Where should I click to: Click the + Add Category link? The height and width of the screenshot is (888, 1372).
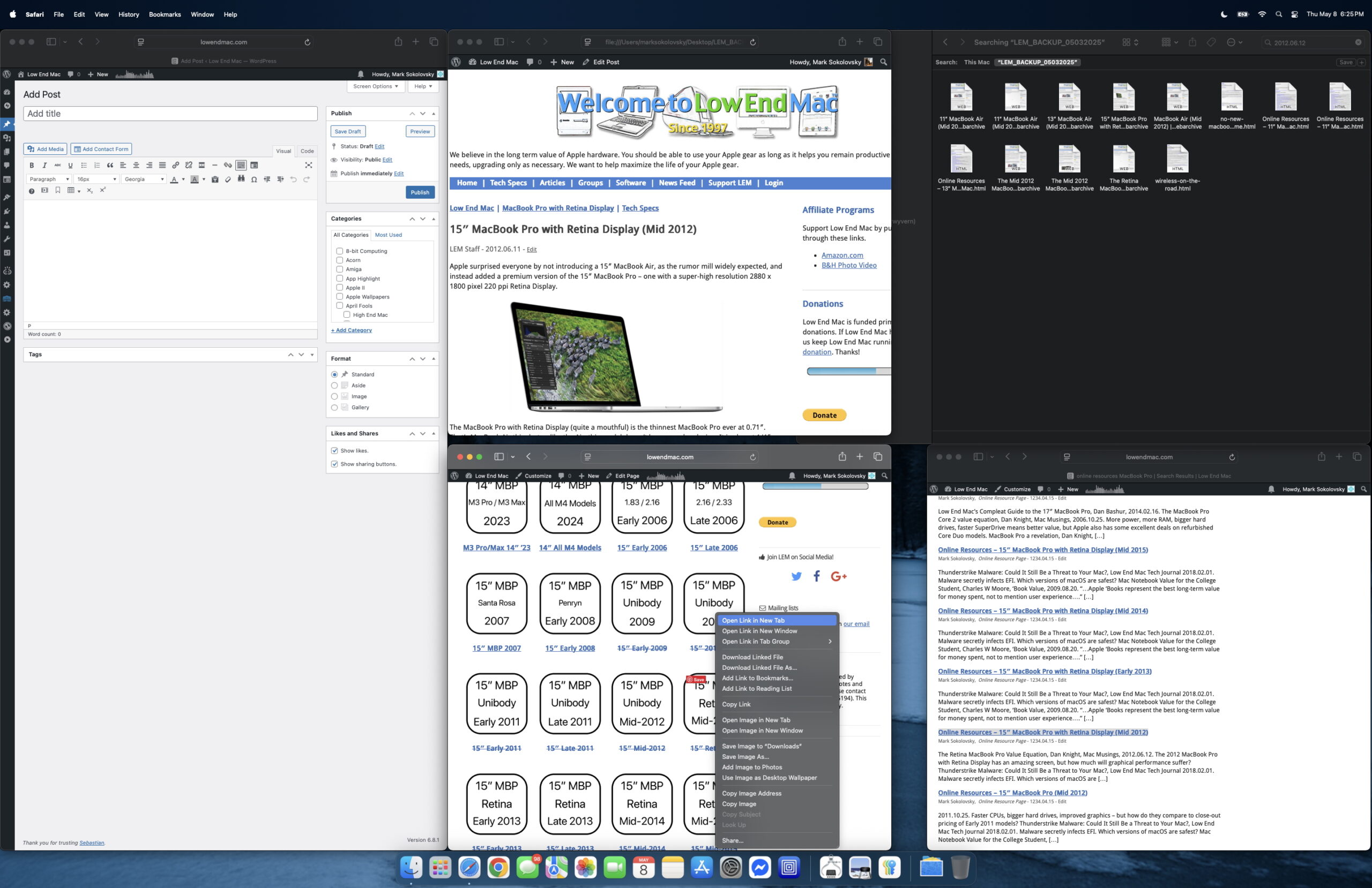coord(352,331)
